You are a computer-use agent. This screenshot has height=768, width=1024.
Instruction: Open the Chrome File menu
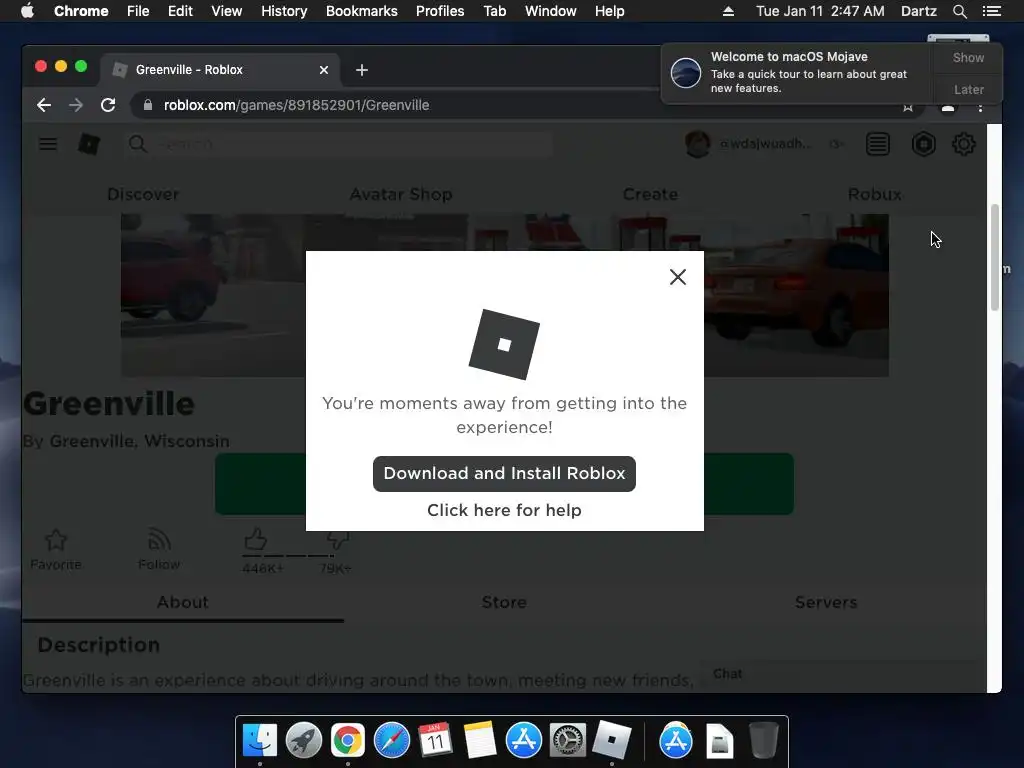138,11
